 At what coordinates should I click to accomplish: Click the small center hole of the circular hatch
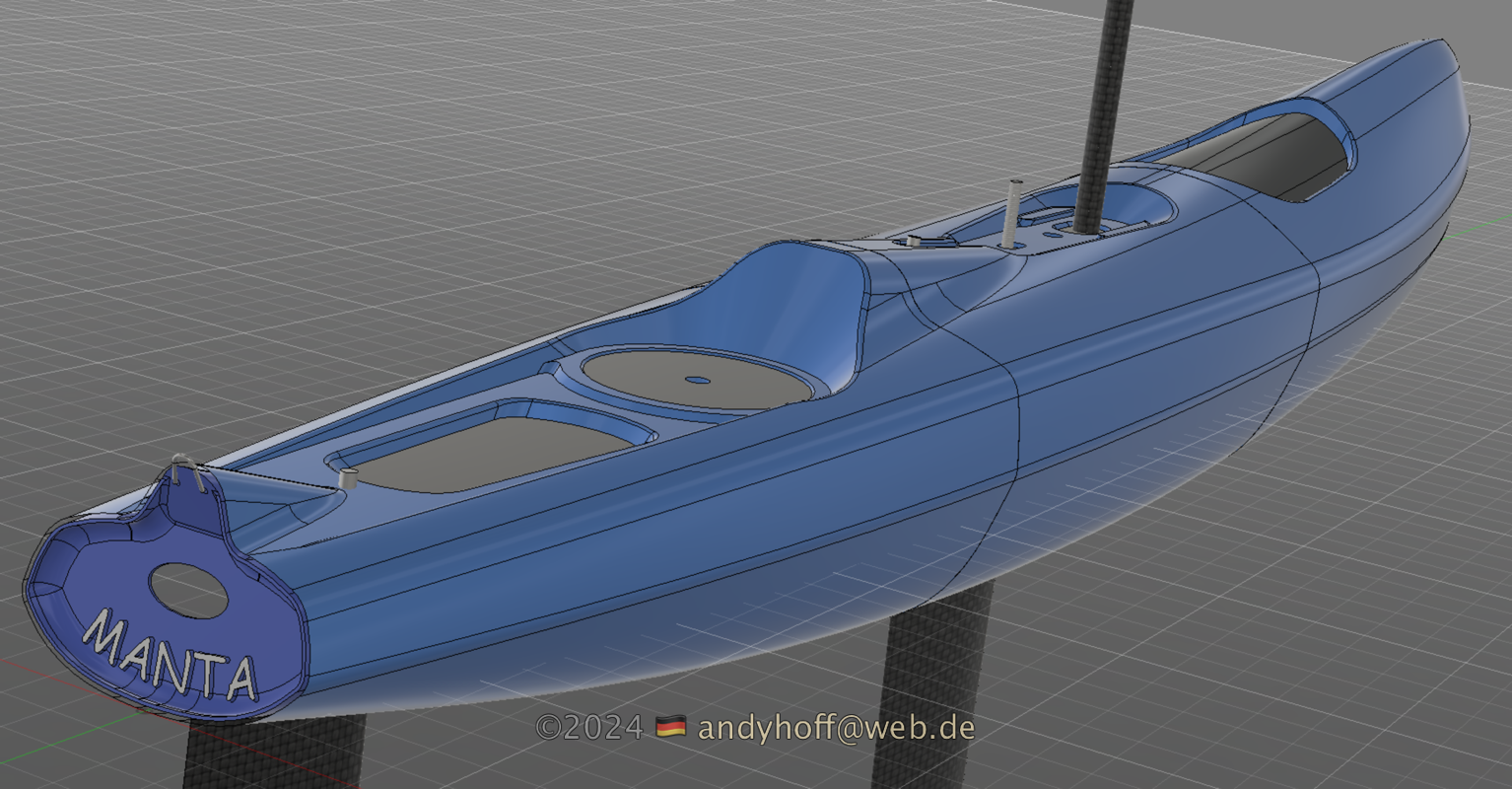coord(697,380)
